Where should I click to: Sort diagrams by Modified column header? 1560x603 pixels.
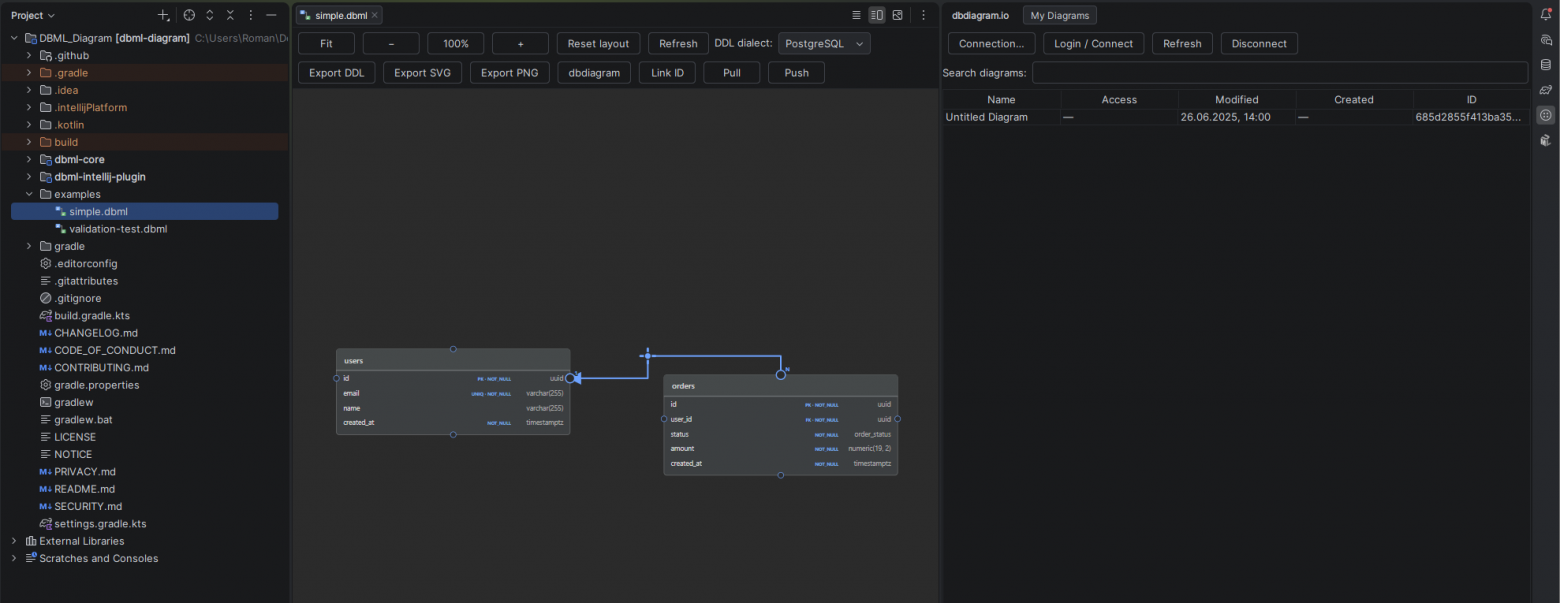point(1237,99)
